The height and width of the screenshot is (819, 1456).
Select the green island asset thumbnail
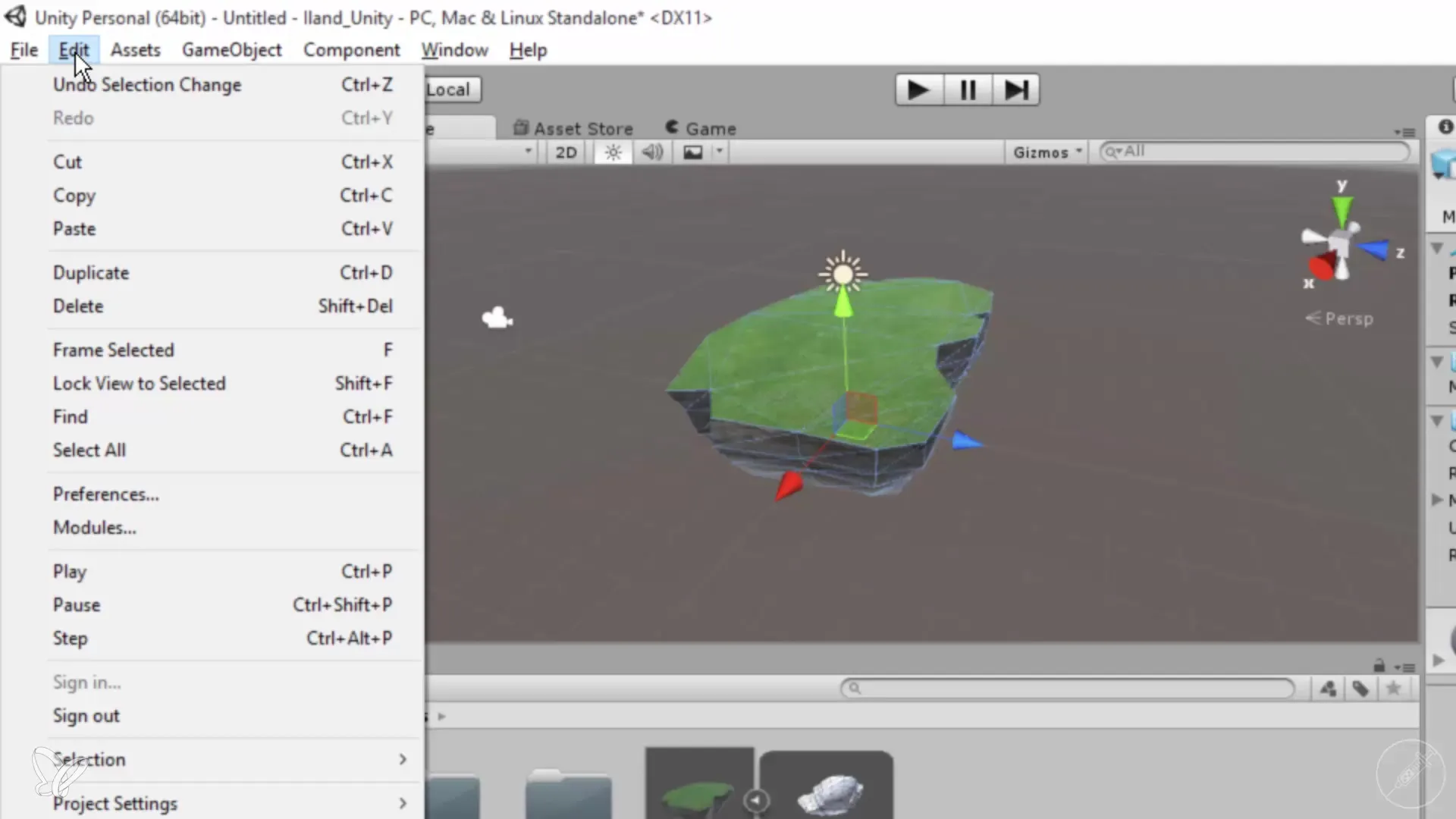click(x=699, y=783)
